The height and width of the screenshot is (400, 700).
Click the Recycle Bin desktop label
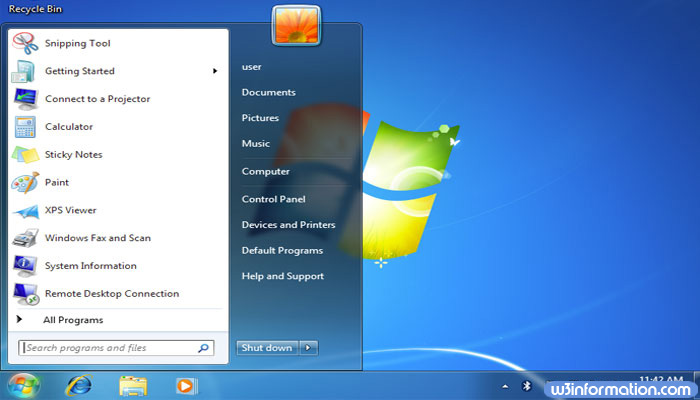(x=35, y=9)
